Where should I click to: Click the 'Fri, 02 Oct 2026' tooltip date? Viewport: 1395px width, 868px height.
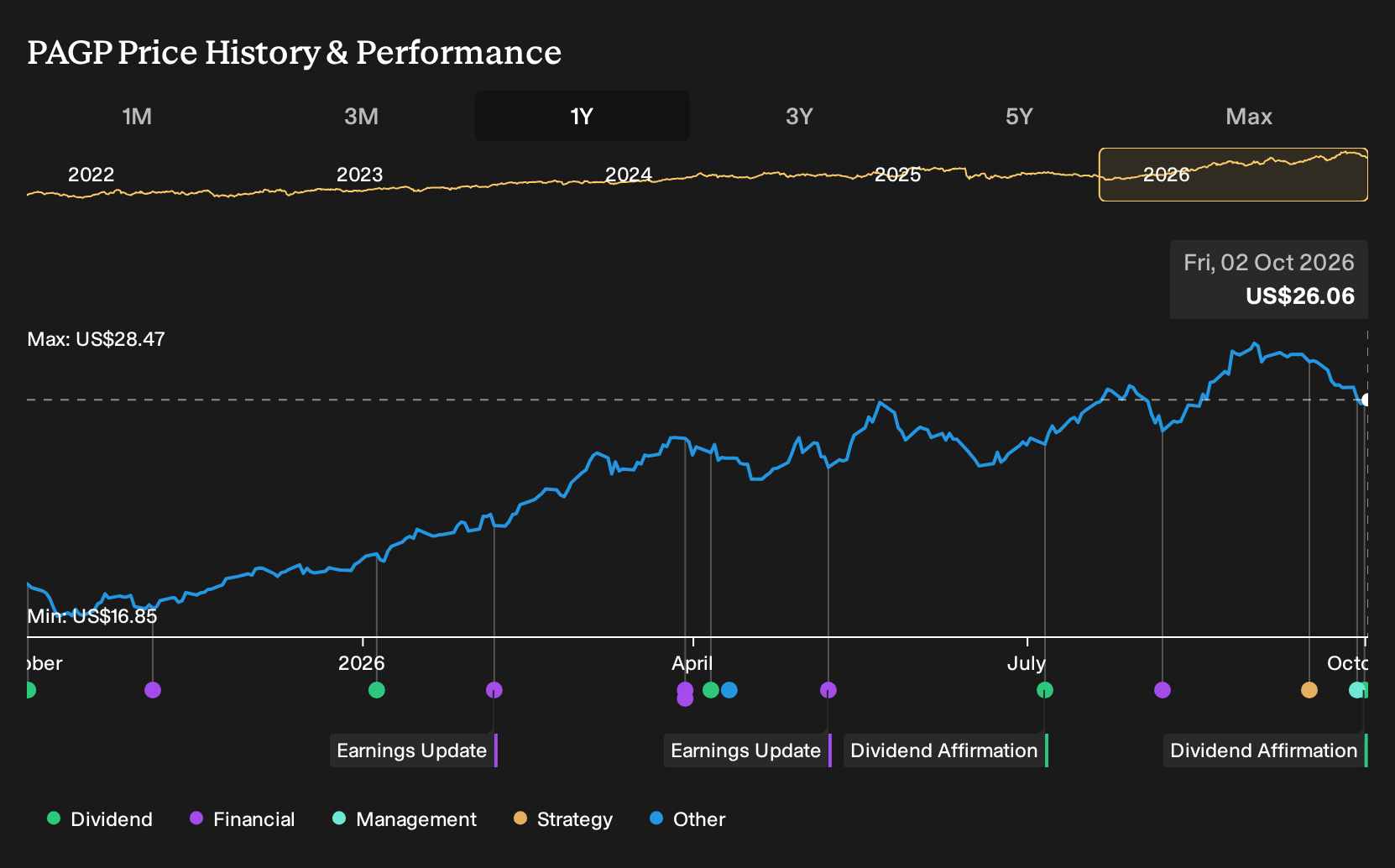pos(1269,263)
